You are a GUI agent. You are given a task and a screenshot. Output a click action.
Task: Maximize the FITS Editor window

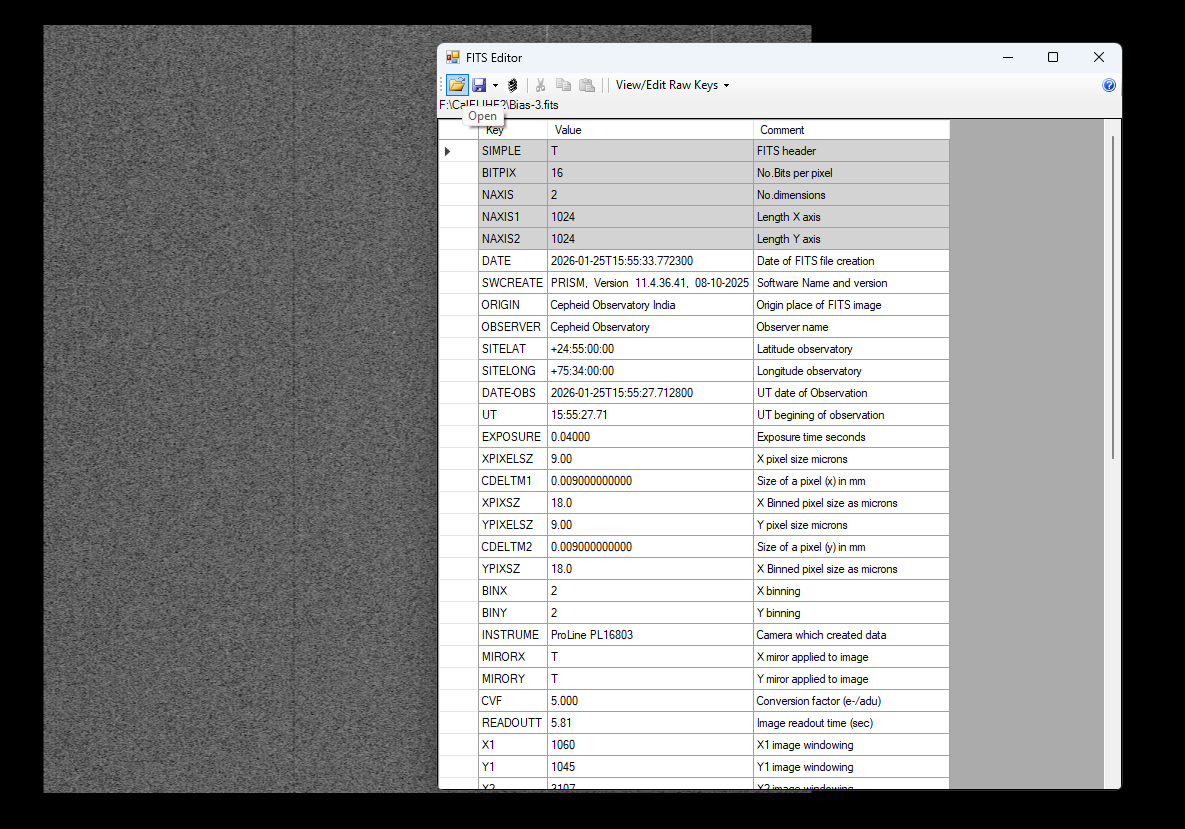pyautogui.click(x=1053, y=58)
